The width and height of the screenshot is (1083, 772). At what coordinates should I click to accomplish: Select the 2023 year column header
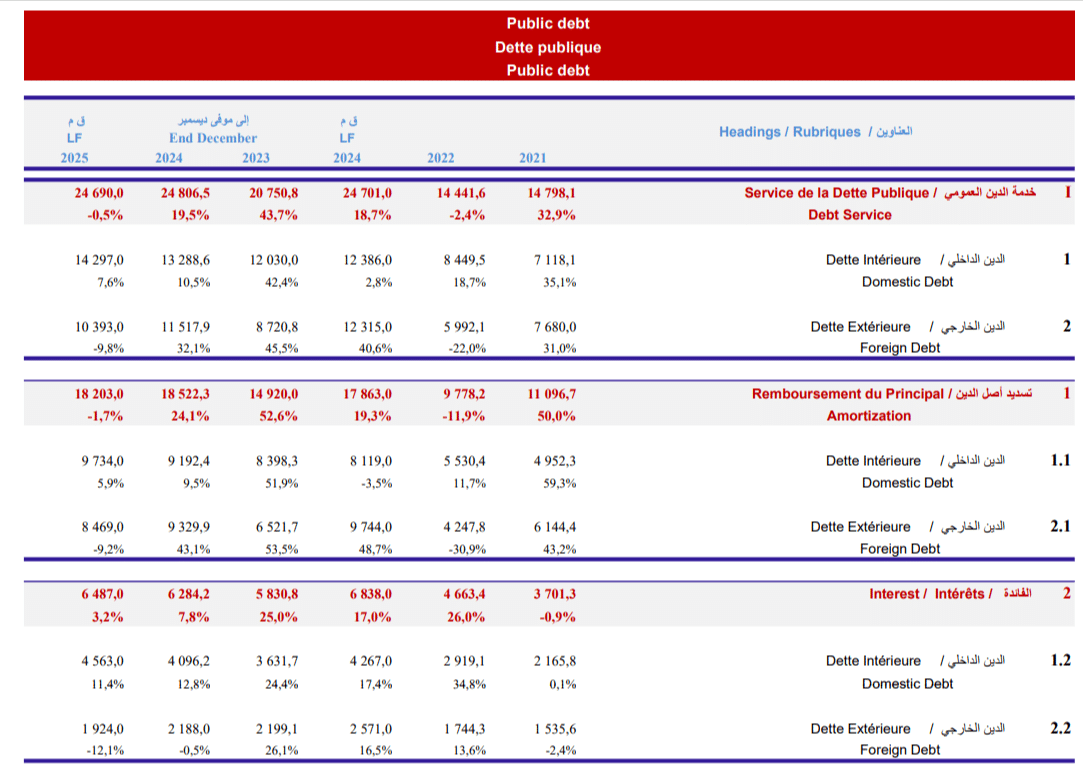pyautogui.click(x=255, y=158)
